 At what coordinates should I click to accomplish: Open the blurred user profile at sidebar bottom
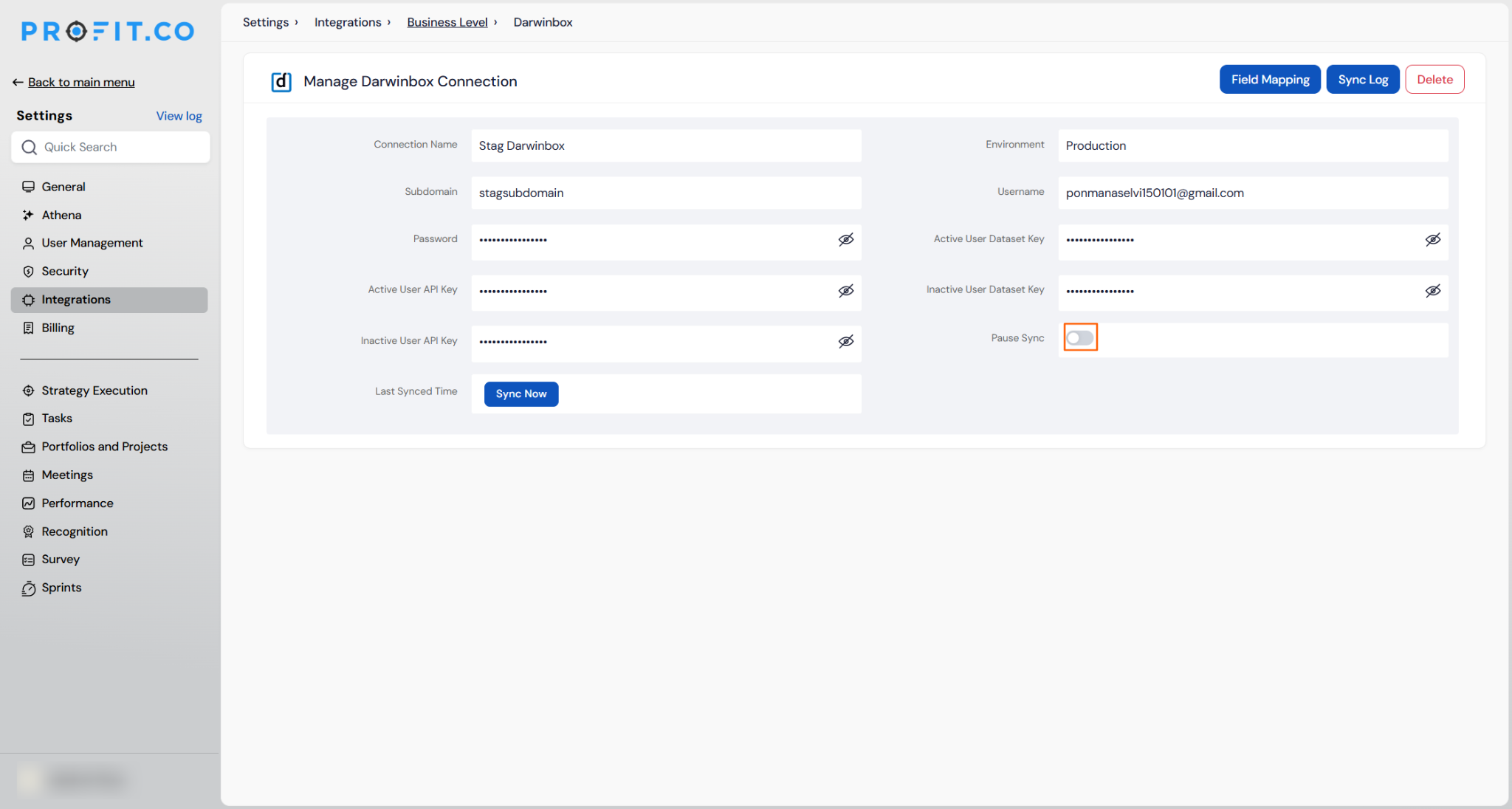pyautogui.click(x=74, y=780)
